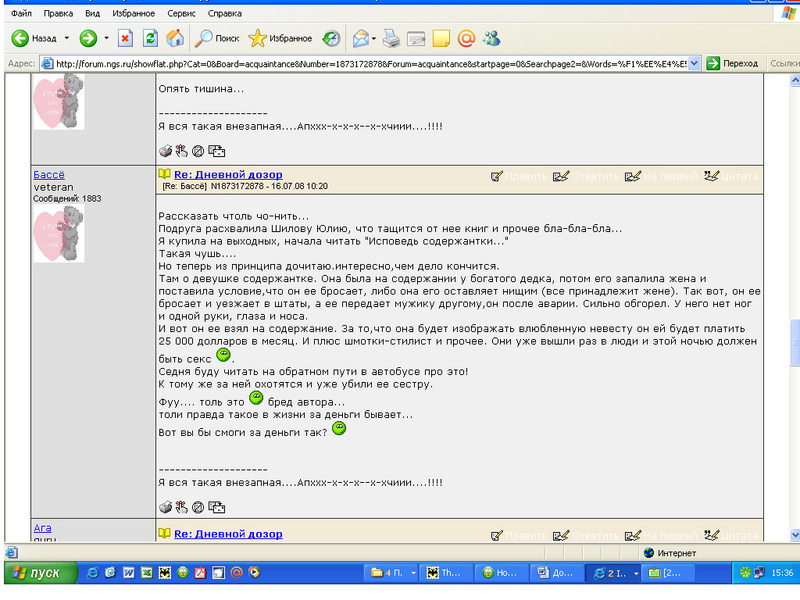Open the Forward button history dropdown arrow

[106, 38]
